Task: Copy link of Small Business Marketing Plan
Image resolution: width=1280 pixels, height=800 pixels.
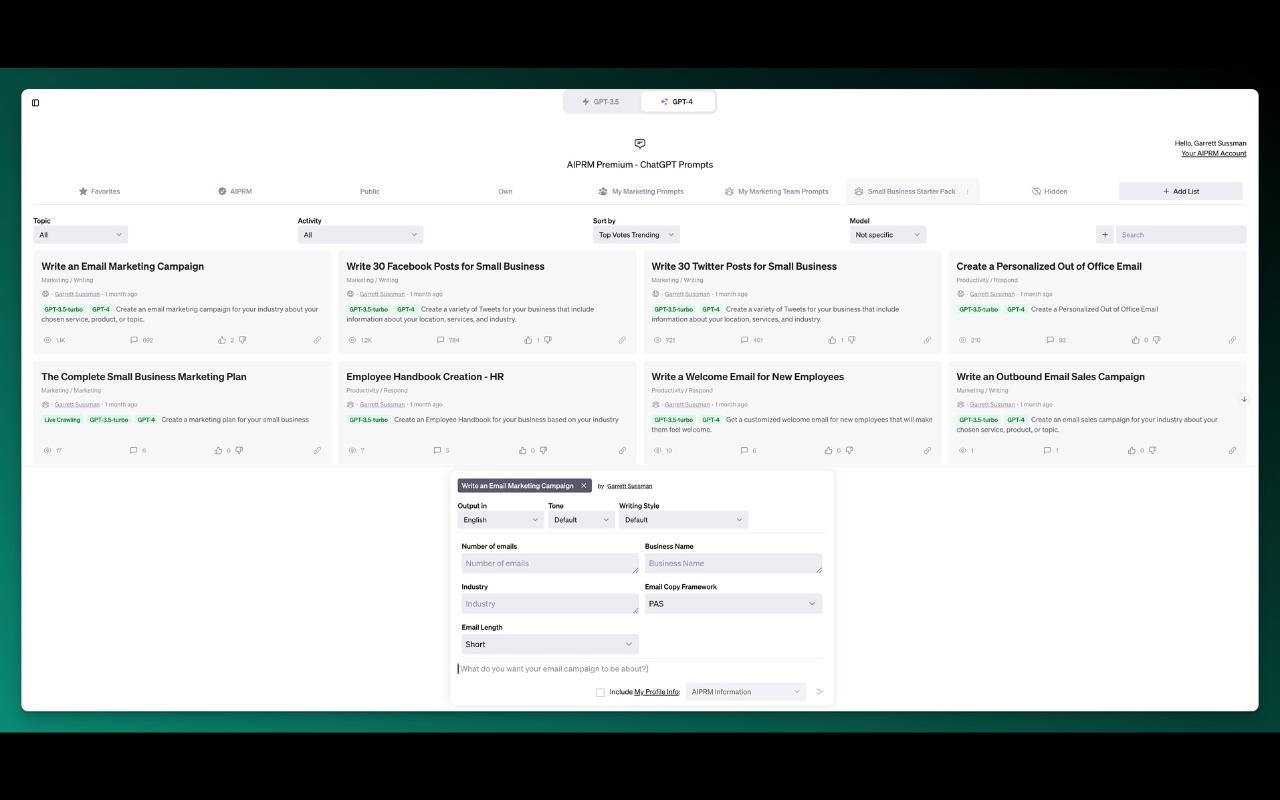Action: (317, 450)
